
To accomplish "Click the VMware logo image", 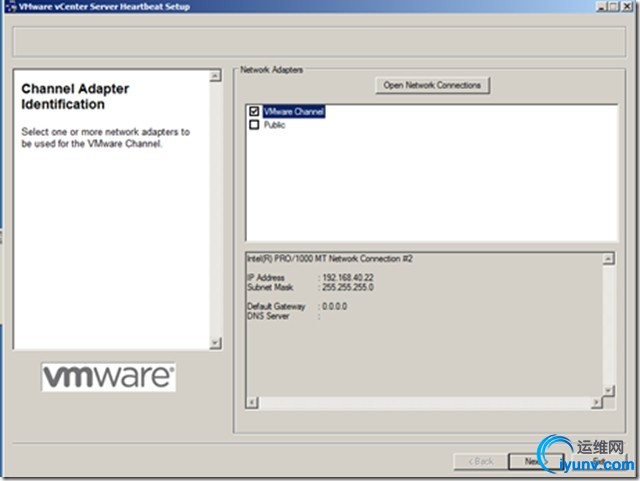I will coord(109,377).
